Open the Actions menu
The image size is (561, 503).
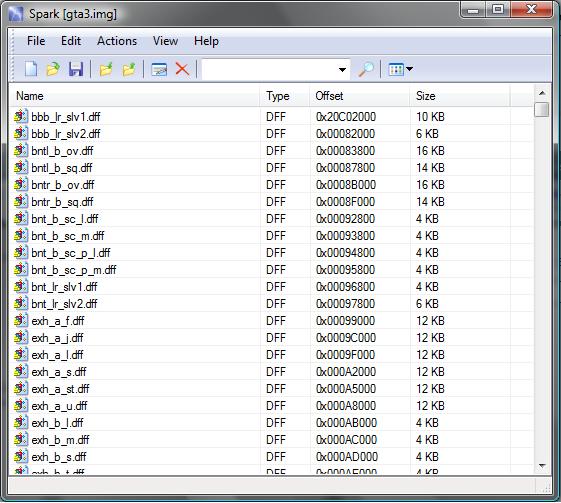117,41
